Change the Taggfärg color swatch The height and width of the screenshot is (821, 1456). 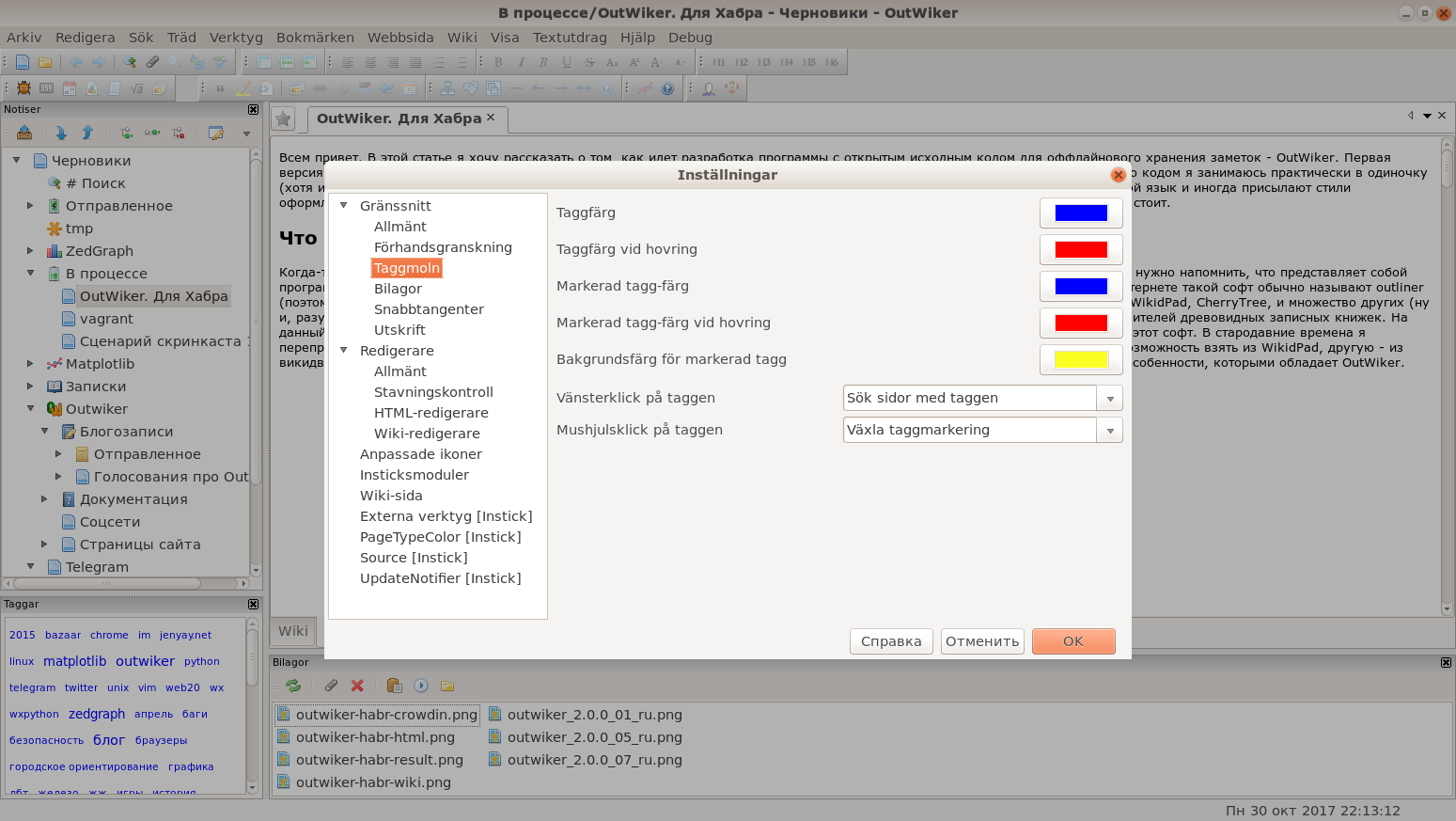pos(1081,213)
